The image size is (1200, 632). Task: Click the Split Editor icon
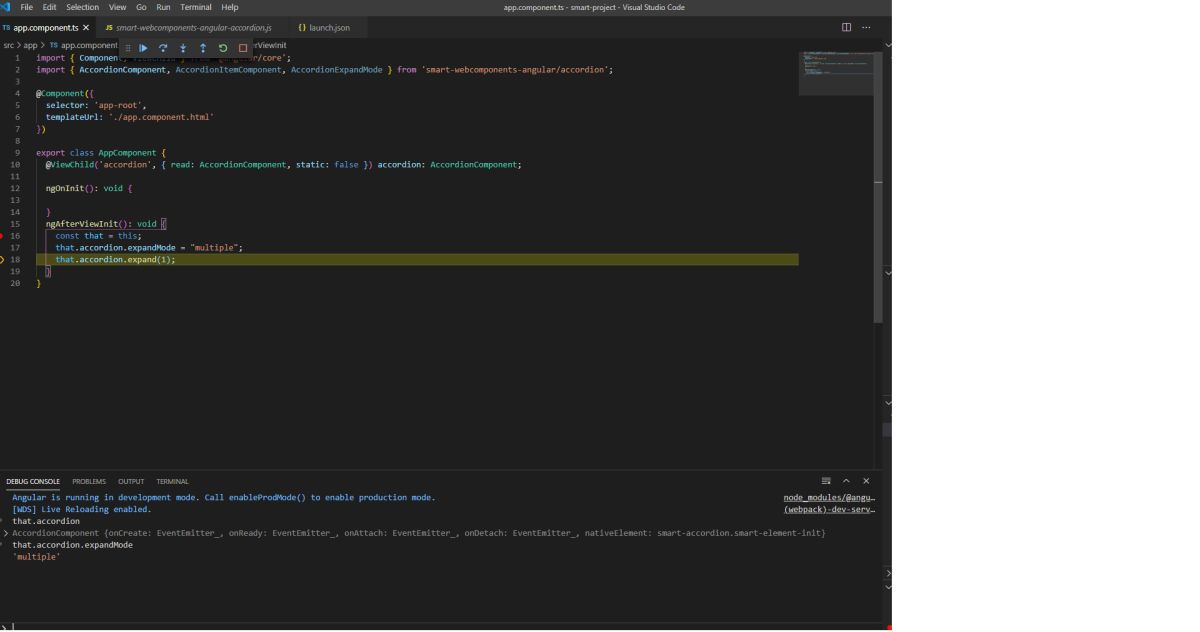click(846, 27)
